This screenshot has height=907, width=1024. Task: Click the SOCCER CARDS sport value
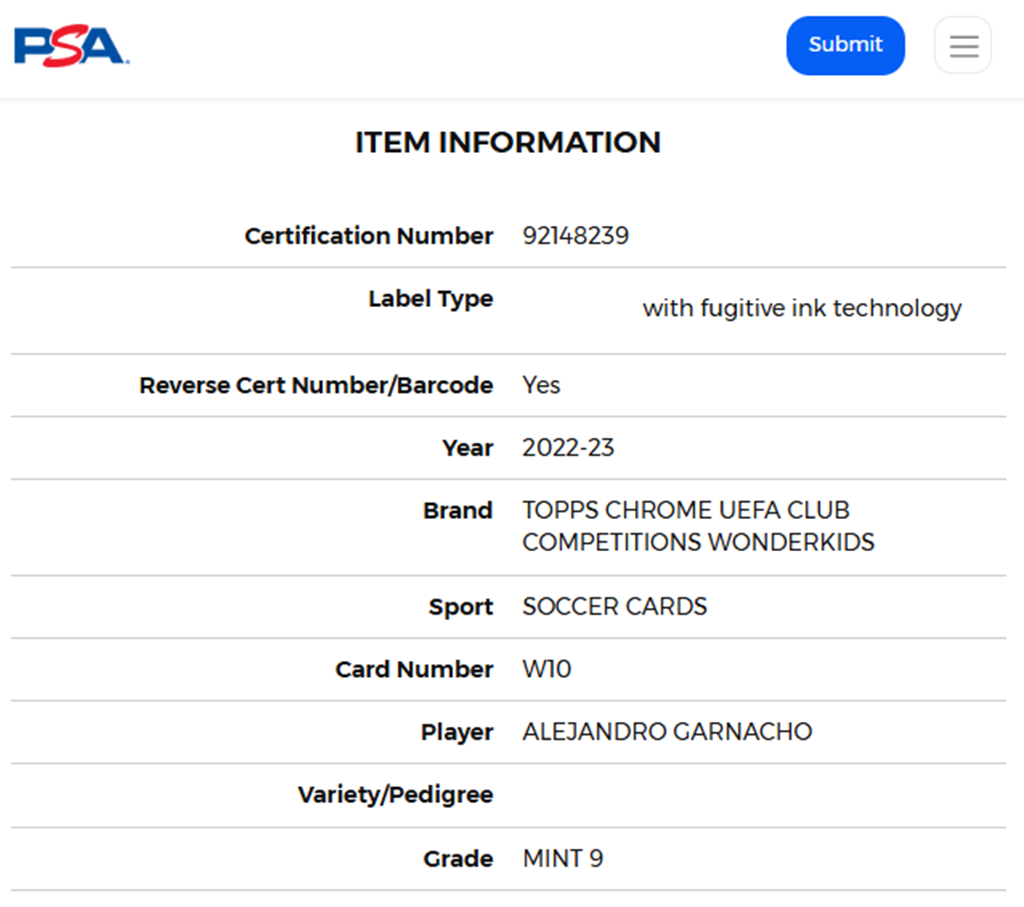(614, 607)
